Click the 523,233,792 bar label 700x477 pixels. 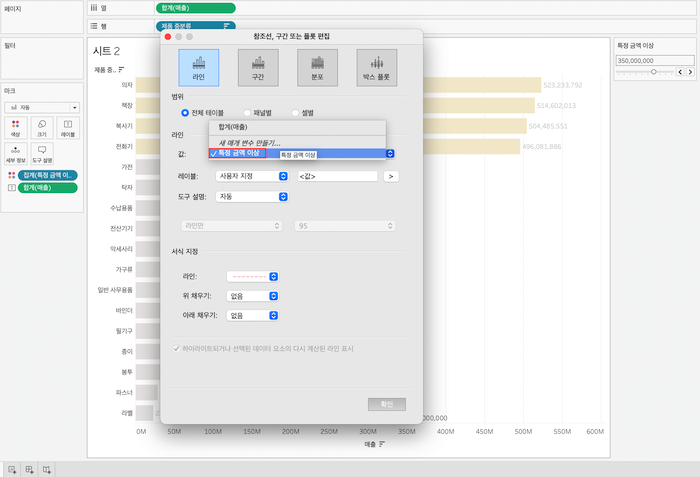pyautogui.click(x=563, y=85)
